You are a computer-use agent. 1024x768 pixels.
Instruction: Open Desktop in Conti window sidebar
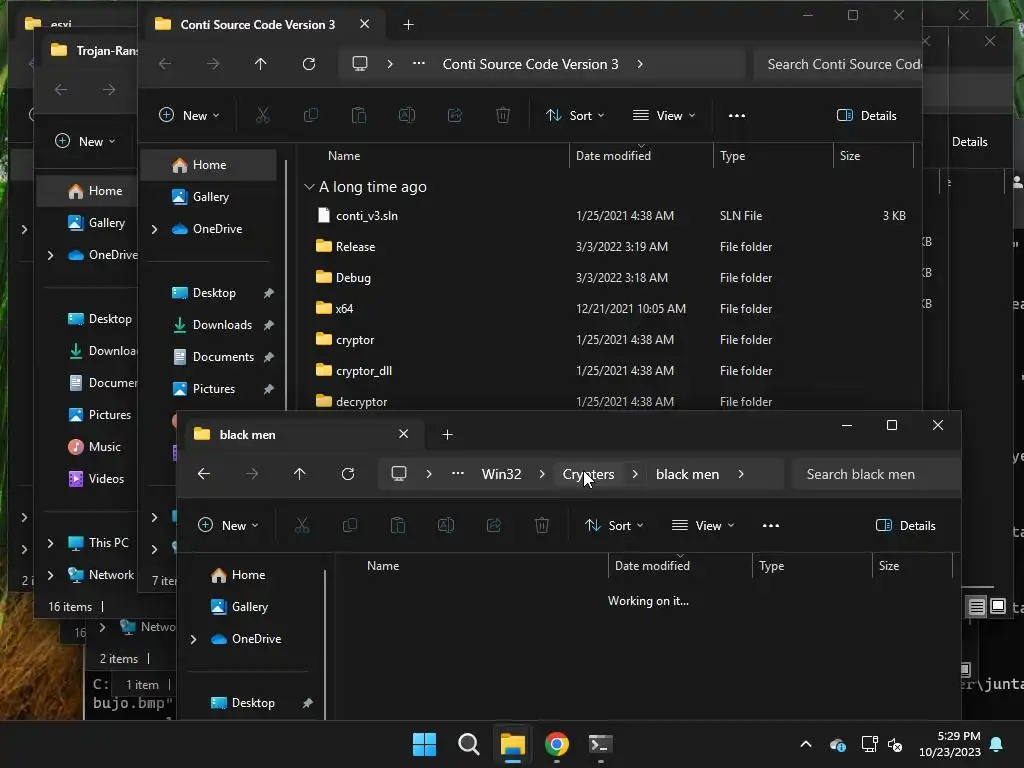213,293
